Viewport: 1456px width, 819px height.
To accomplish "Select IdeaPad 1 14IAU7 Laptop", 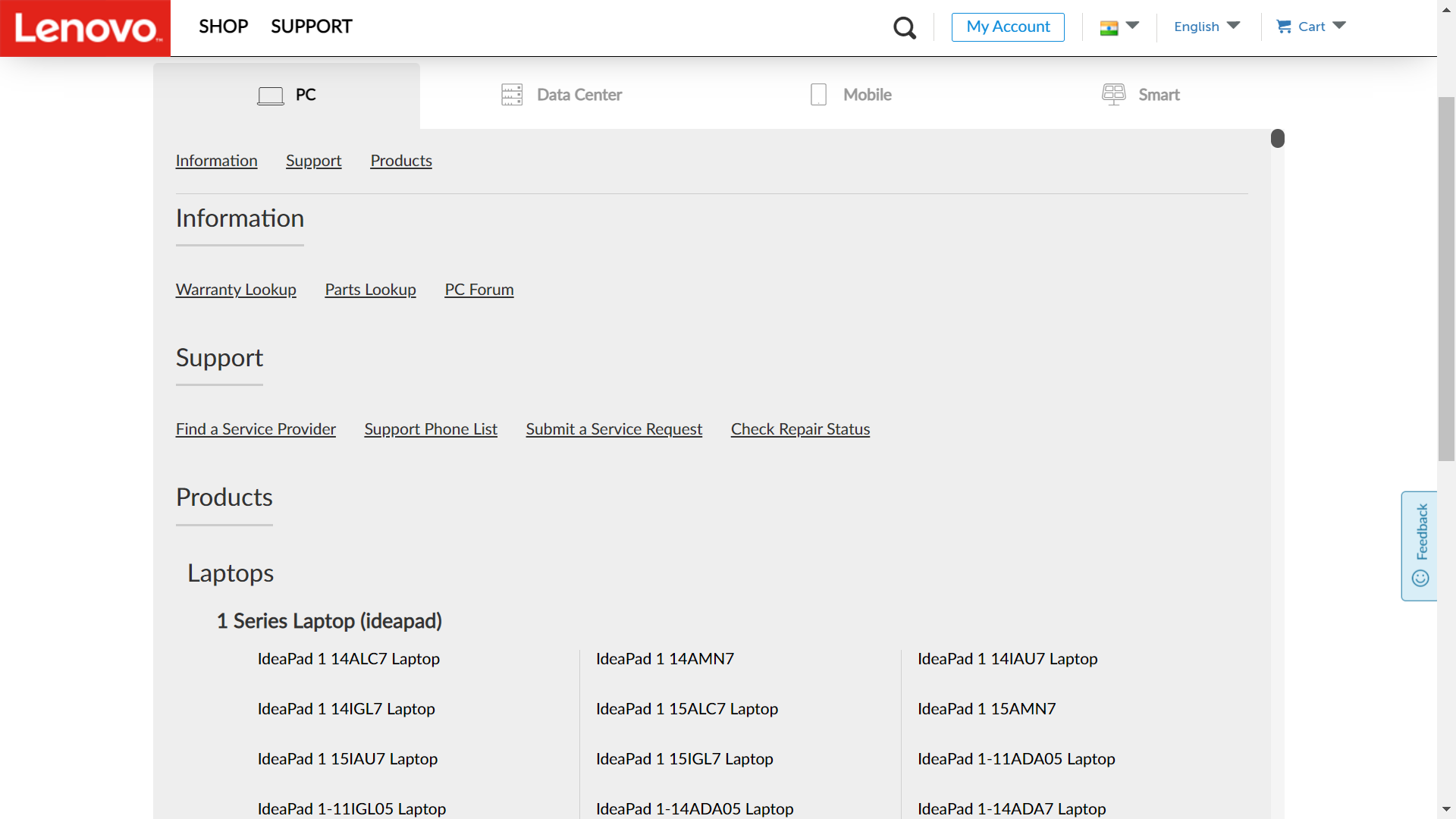I will tap(1007, 659).
